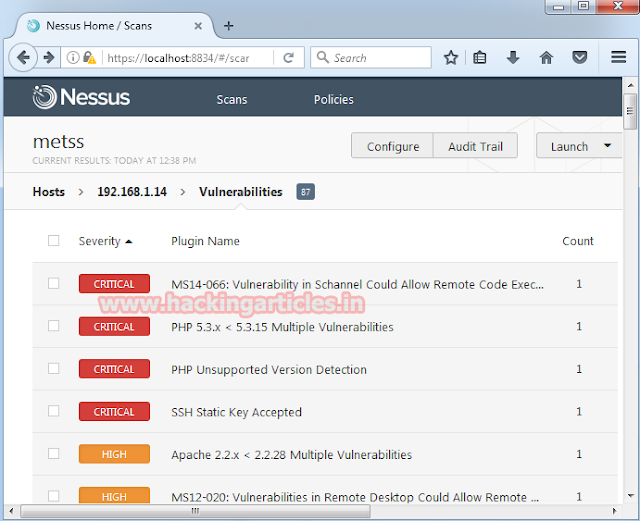Open the Audit Trail button
Screen dimensions: 640x521
pos(476,146)
